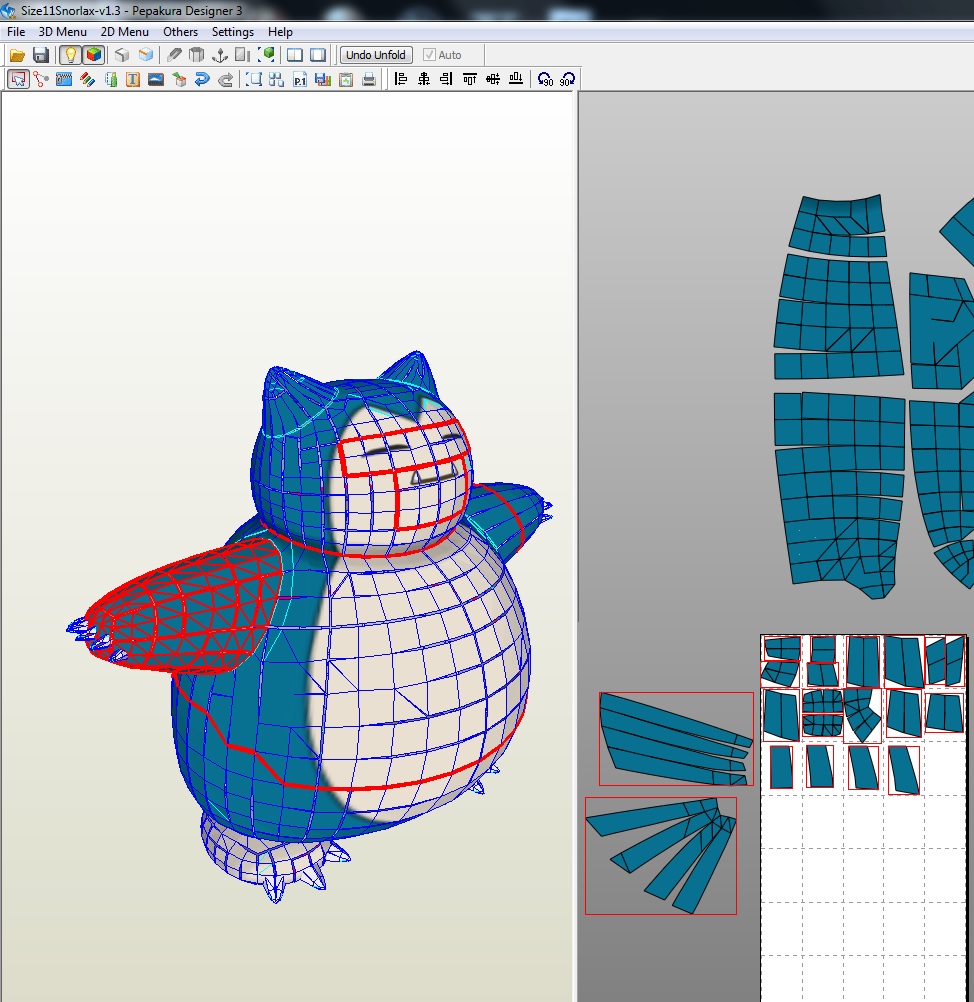Screen dimensions: 974x1002
Task: Click the open file folder icon
Action: [17, 55]
